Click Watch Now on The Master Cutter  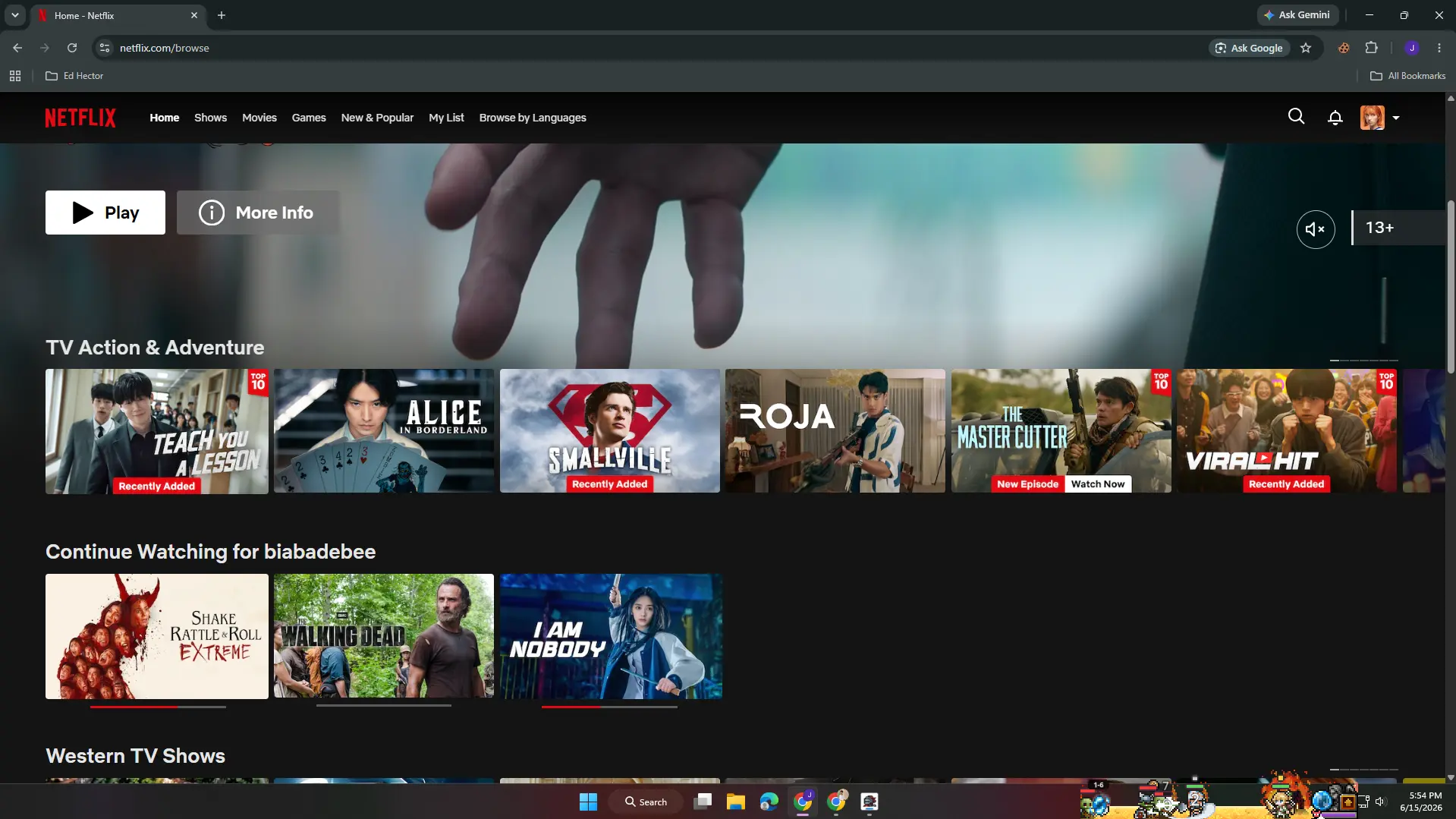pos(1097,484)
